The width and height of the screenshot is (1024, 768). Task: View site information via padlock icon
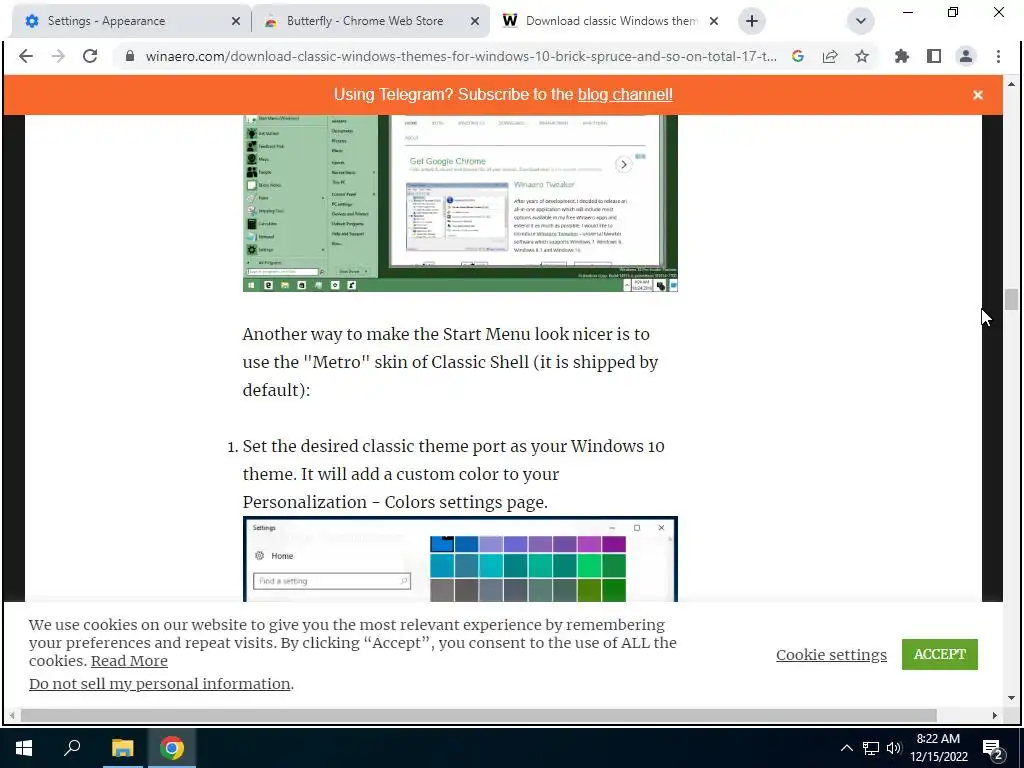[x=130, y=56]
